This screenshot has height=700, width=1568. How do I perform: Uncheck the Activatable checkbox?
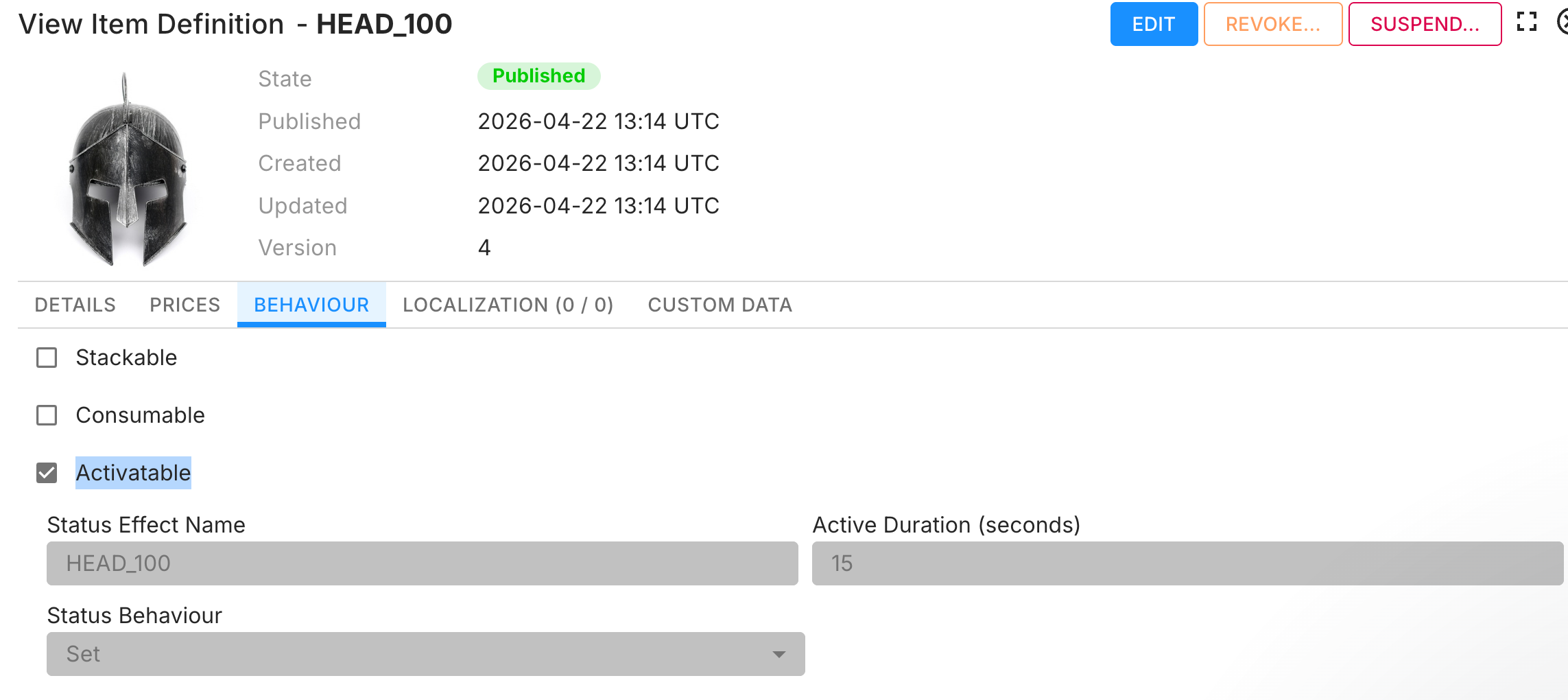[x=47, y=473]
